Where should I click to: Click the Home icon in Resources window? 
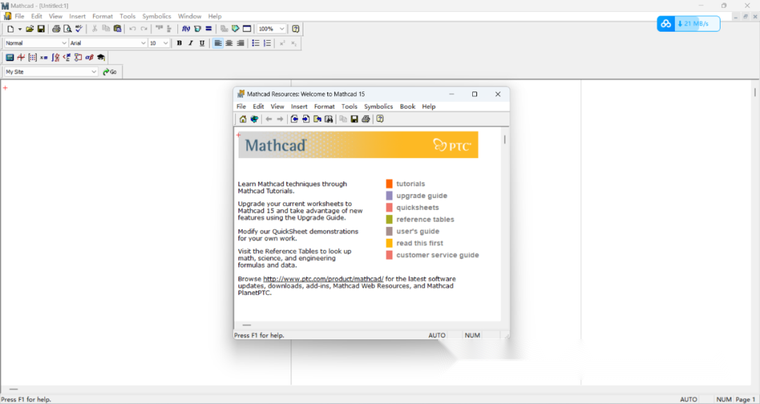point(243,119)
